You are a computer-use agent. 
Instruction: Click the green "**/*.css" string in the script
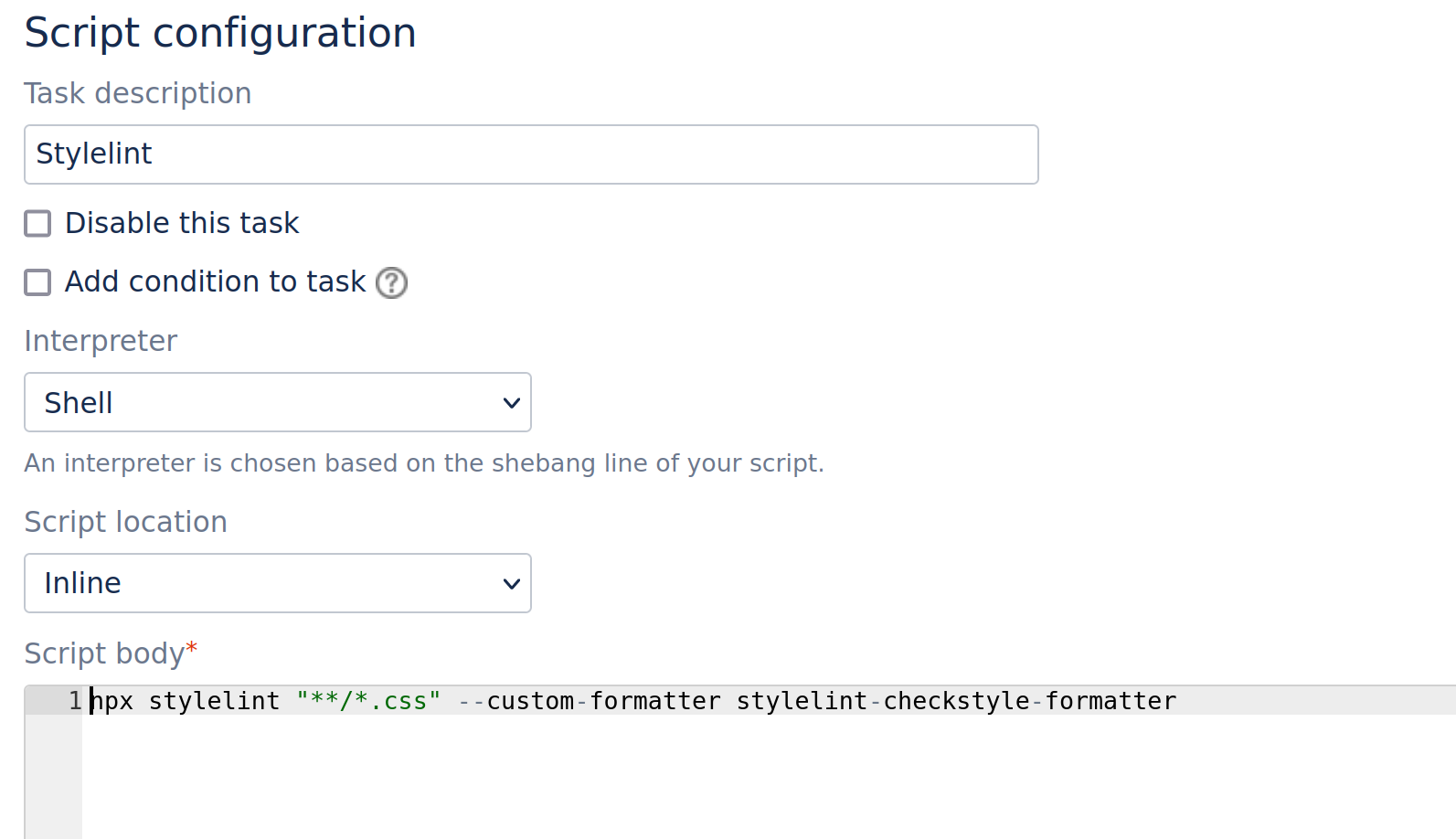coord(368,701)
